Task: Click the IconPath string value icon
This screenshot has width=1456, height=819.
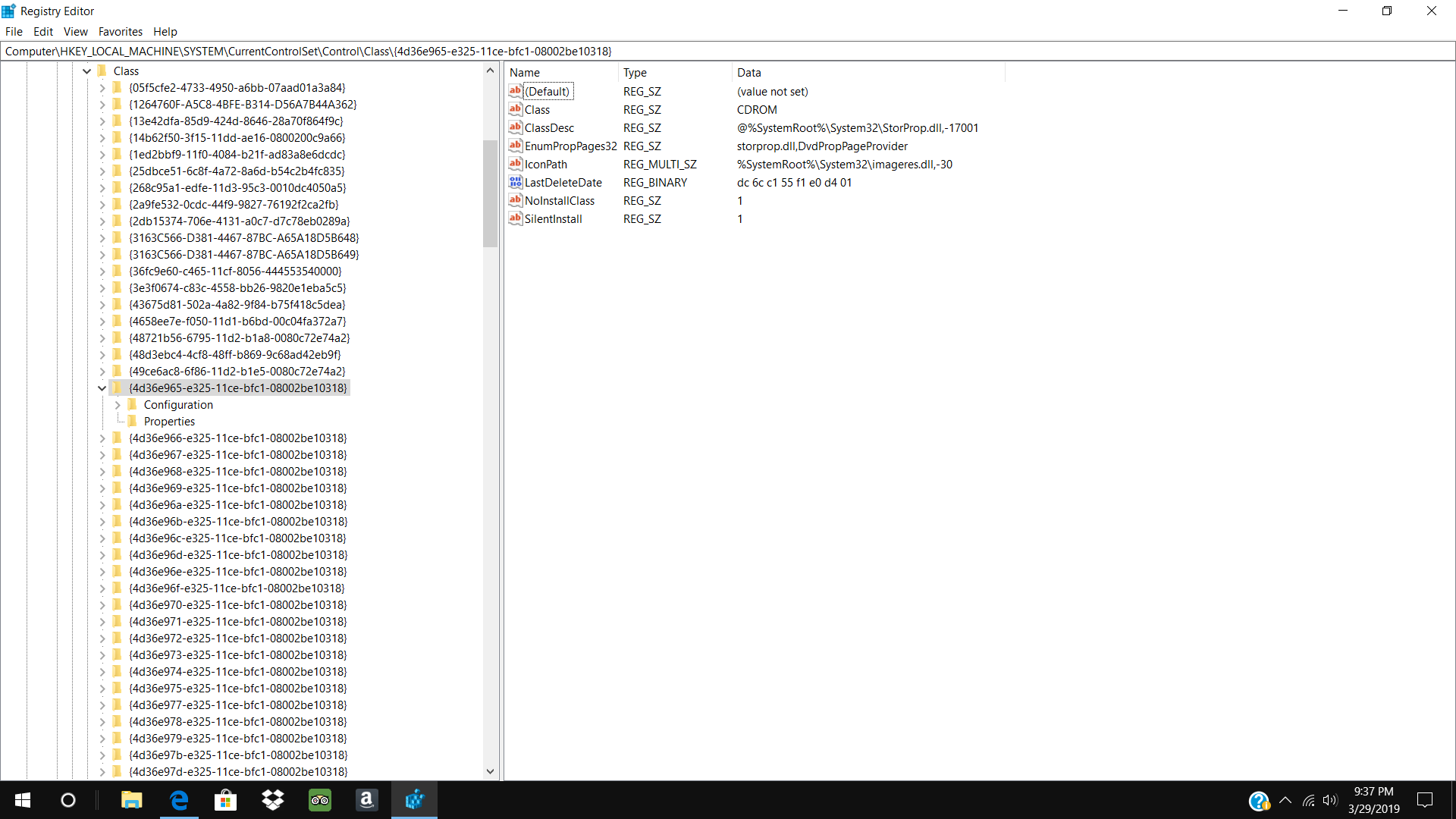Action: tap(516, 164)
